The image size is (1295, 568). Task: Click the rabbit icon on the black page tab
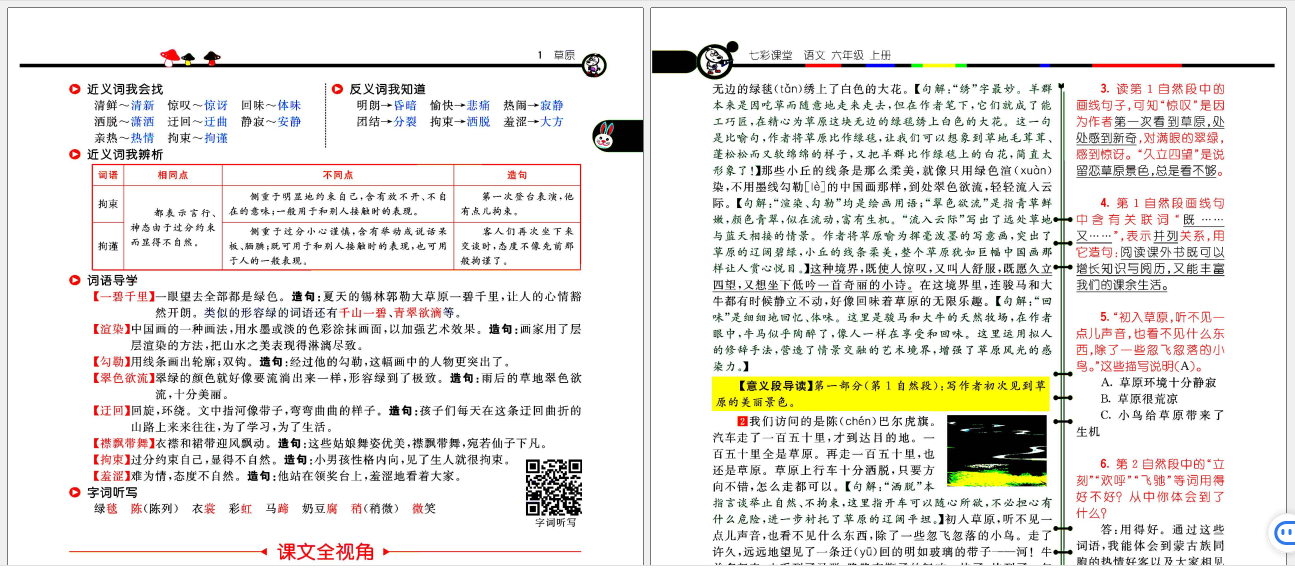604,135
